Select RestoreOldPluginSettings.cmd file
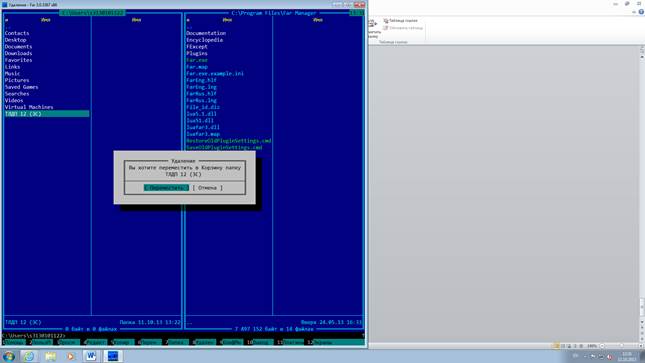 click(229, 141)
